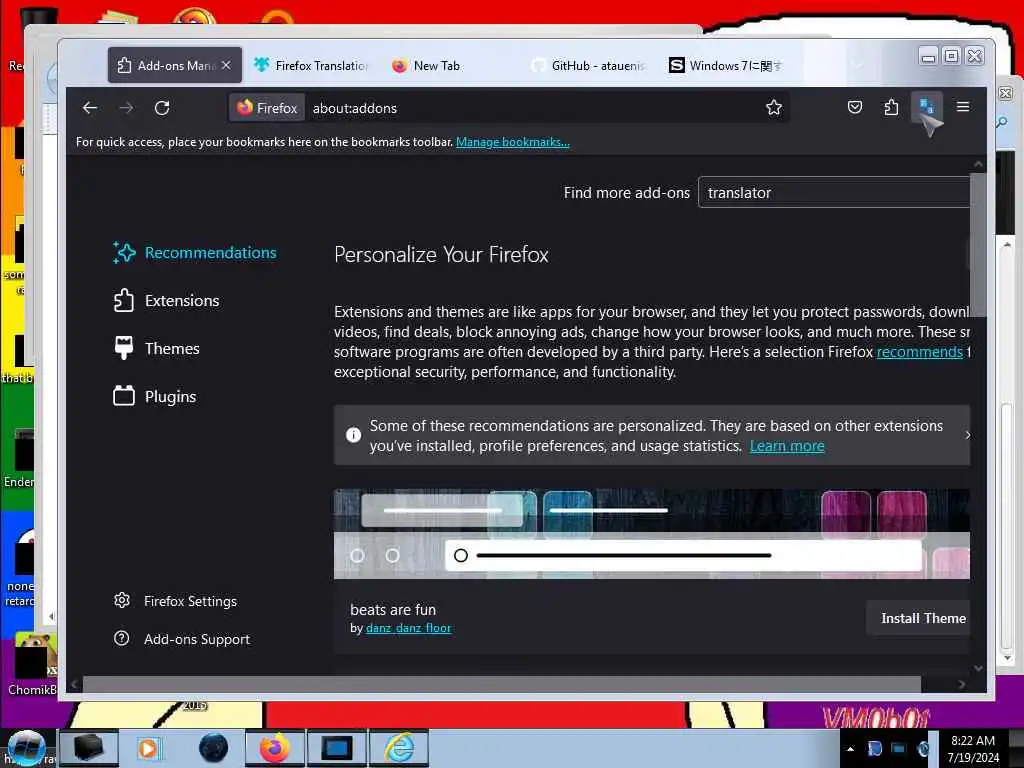Open the list all tabs dropdown

(857, 65)
